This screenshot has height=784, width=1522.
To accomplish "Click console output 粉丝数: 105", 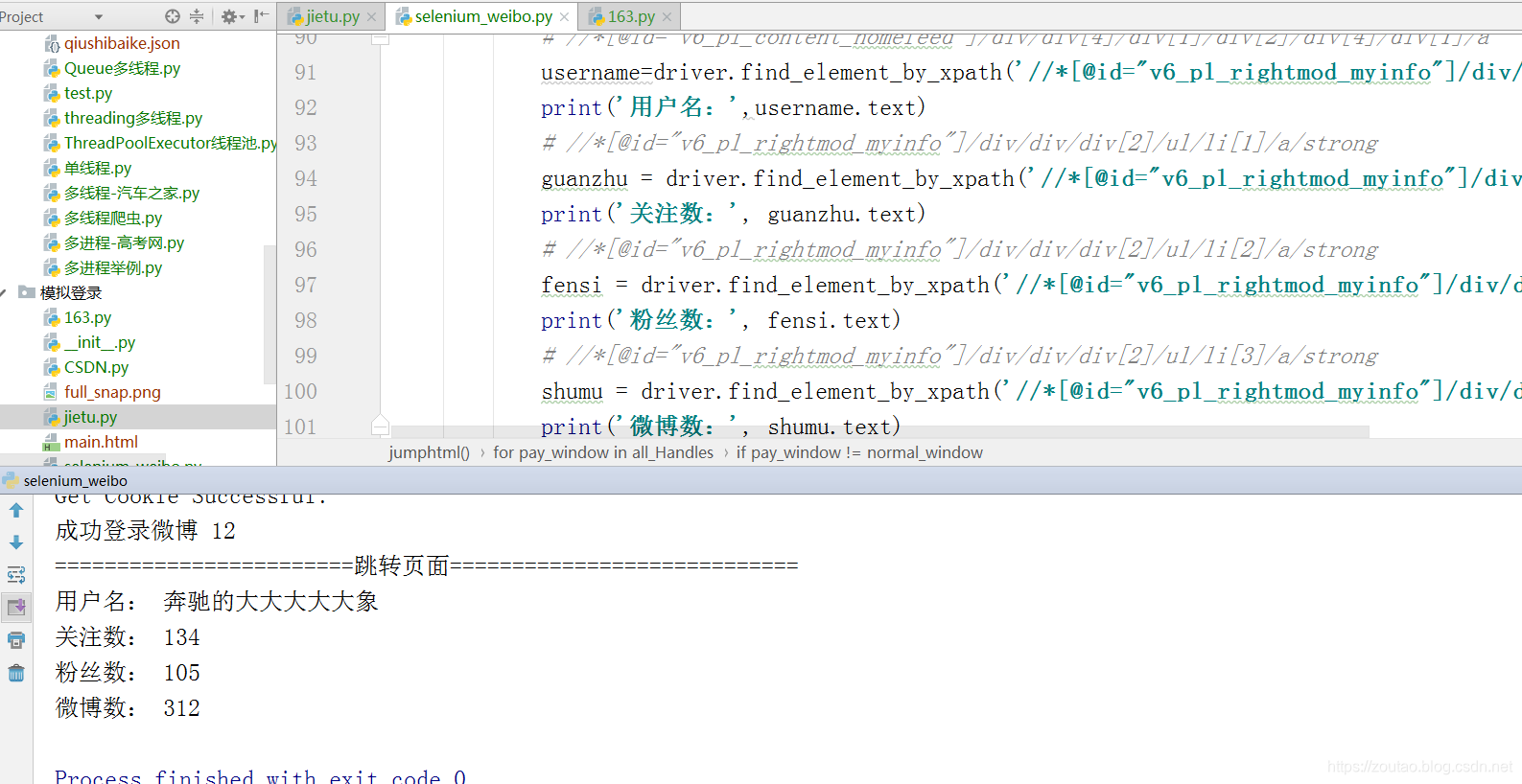I will pos(128,673).
